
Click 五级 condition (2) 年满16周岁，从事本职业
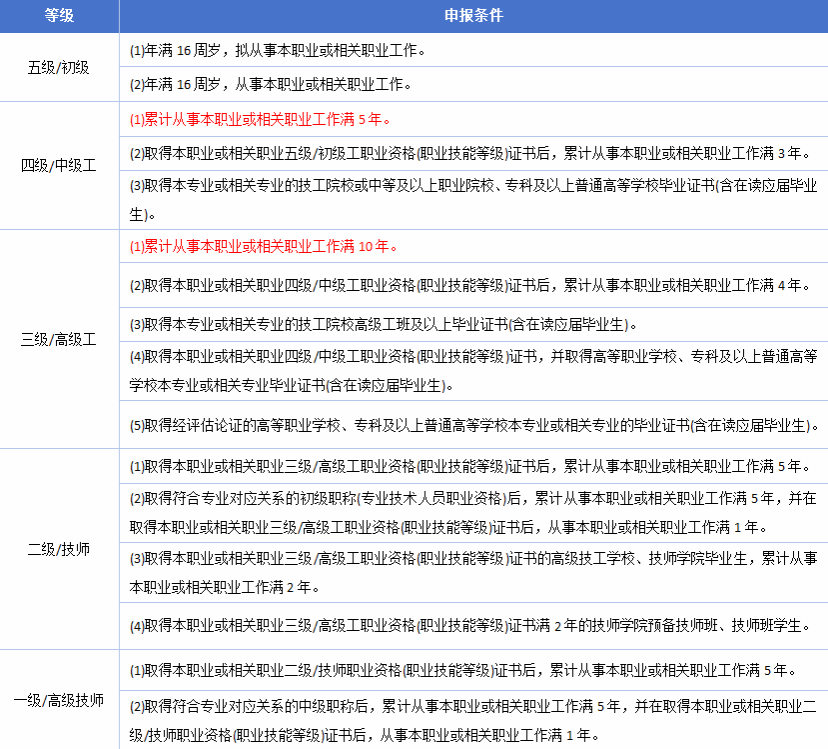point(271,84)
